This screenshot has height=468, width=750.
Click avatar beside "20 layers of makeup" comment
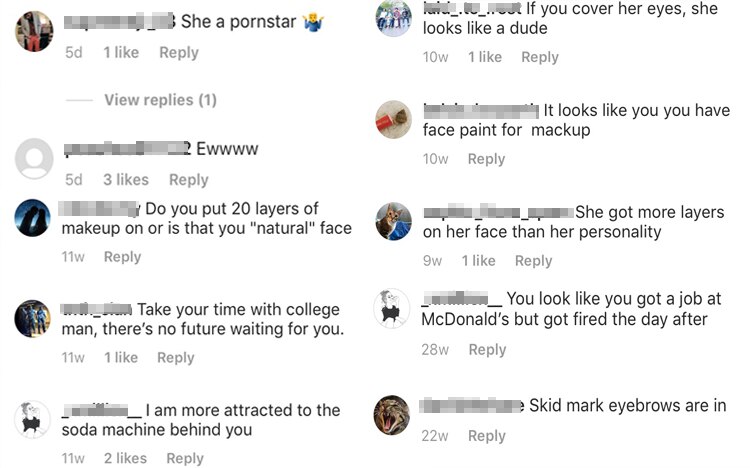34,217
